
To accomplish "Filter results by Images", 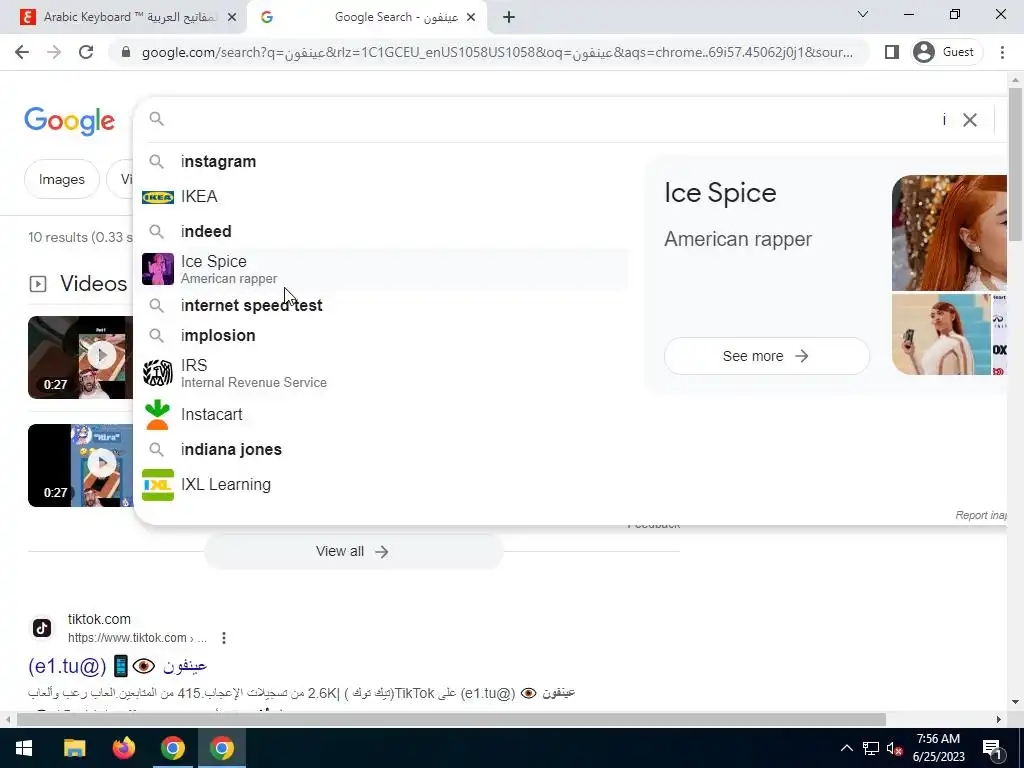I will coord(62,179).
